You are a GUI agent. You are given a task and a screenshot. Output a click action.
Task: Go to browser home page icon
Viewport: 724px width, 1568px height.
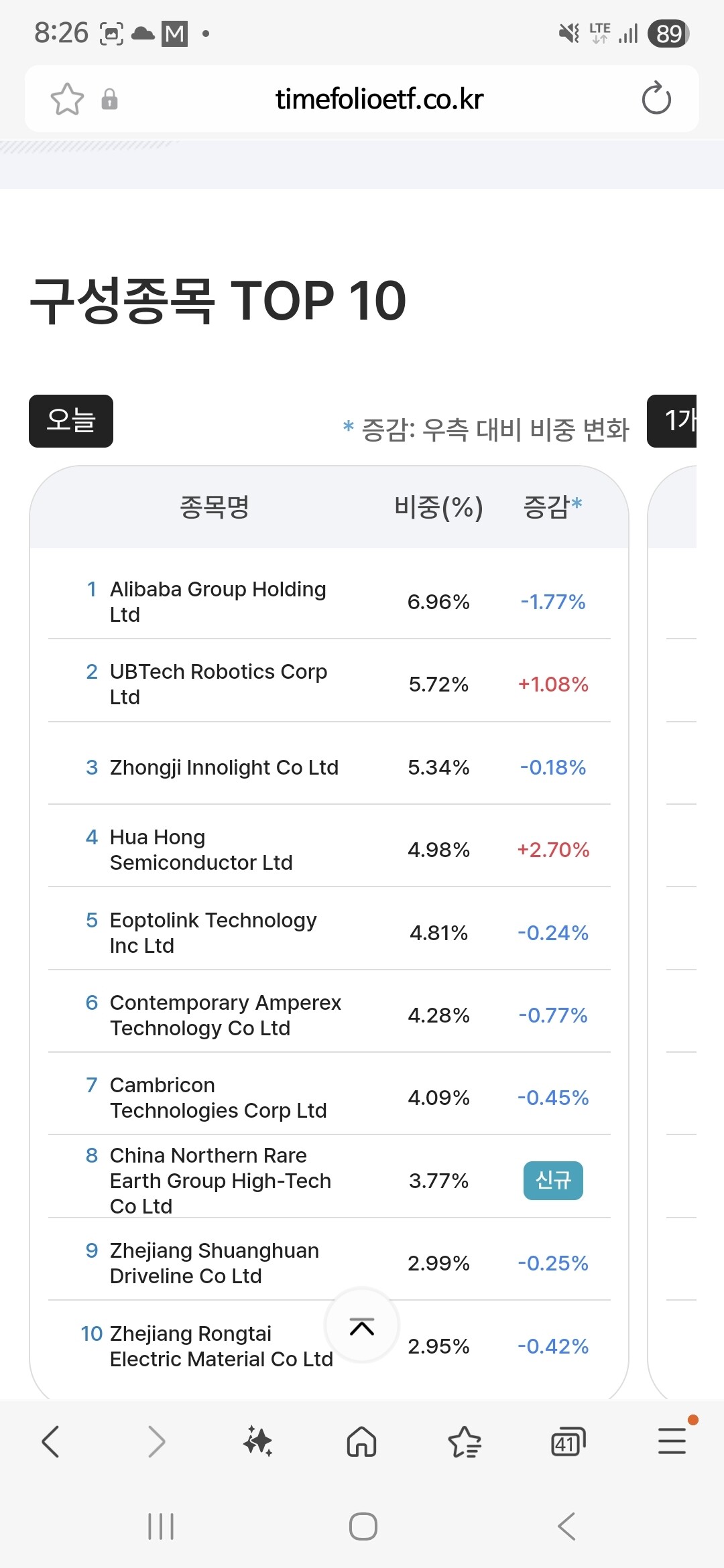362,1441
